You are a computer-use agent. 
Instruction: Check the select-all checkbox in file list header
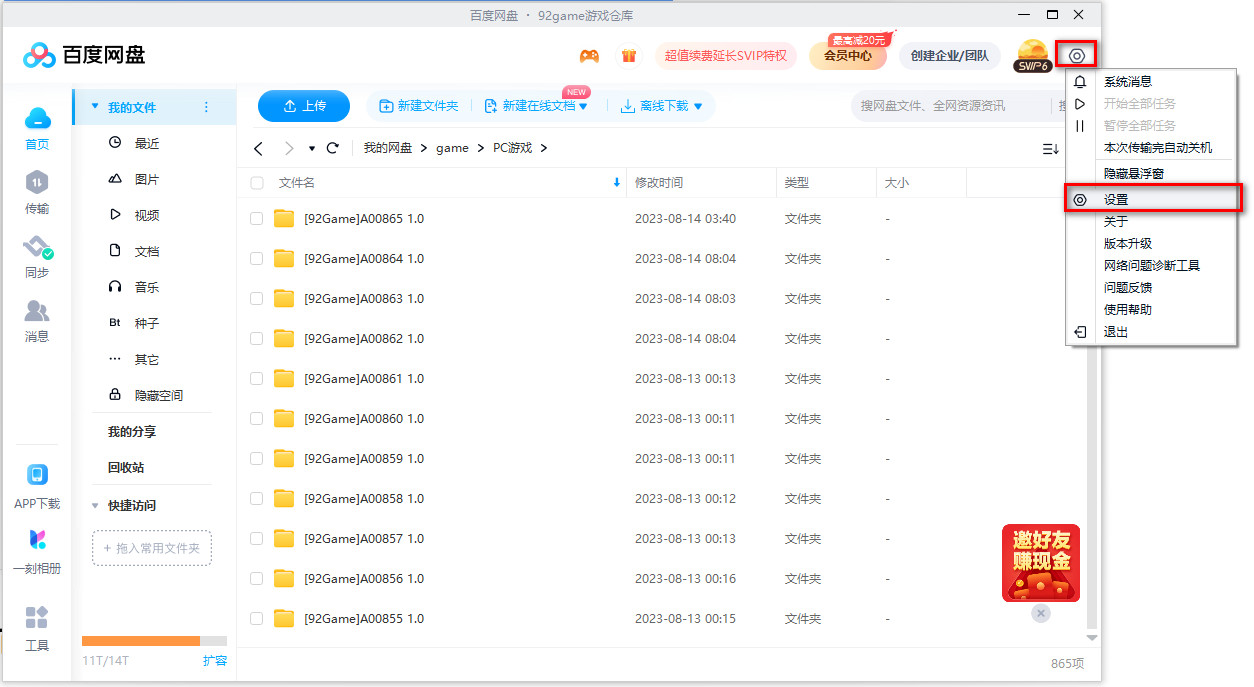[256, 183]
